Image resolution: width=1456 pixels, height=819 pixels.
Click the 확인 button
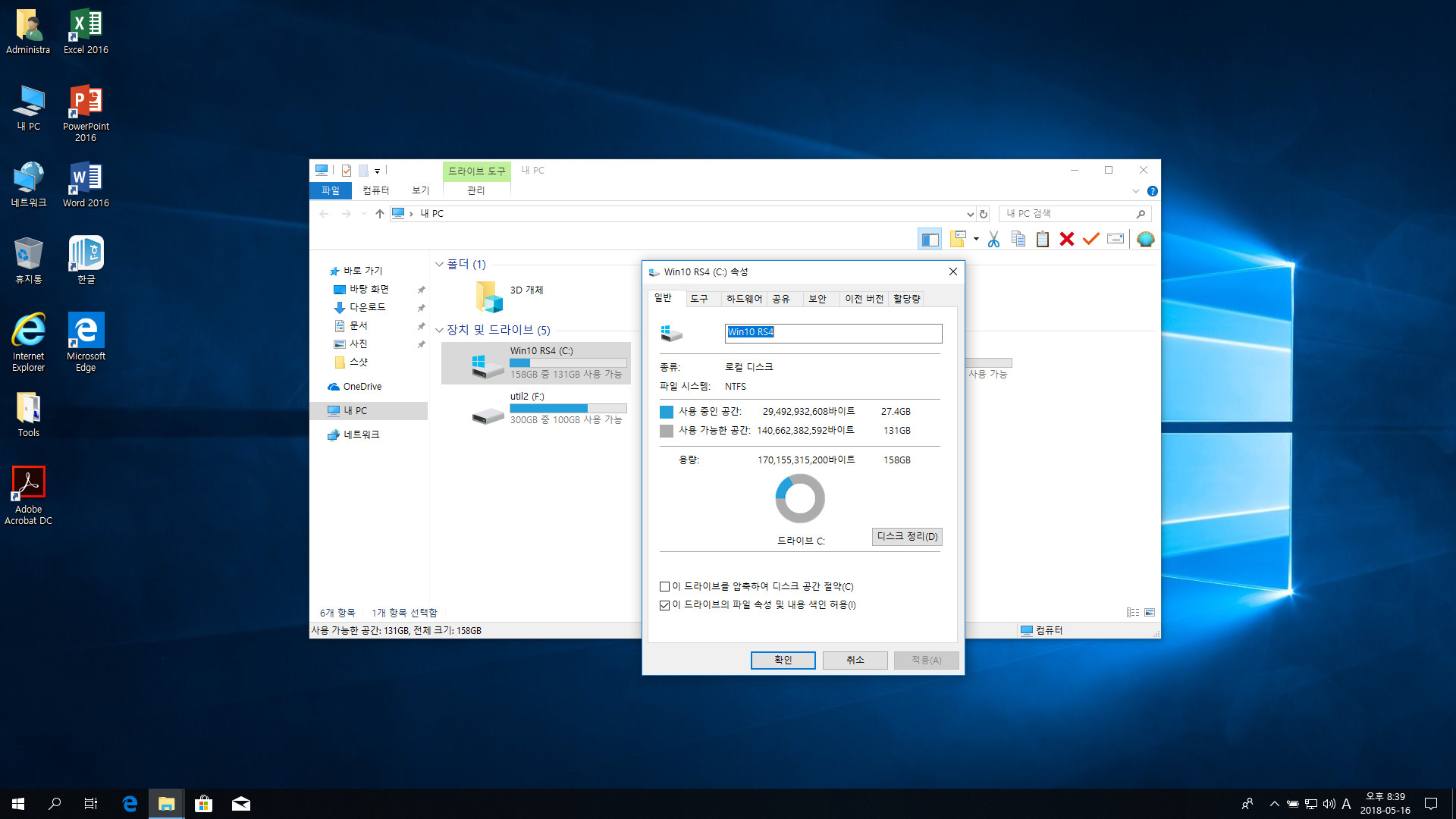coord(783,661)
